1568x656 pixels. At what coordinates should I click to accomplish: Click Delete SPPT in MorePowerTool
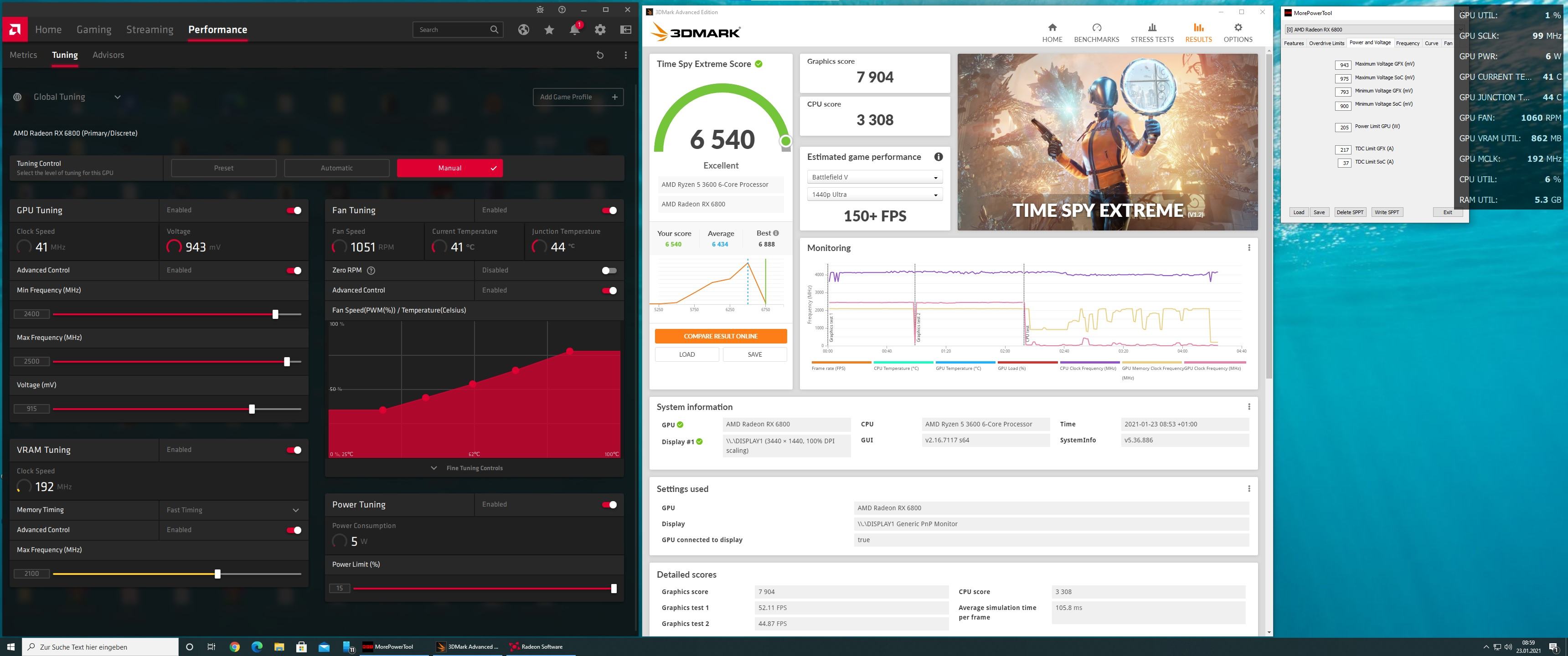[1350, 212]
